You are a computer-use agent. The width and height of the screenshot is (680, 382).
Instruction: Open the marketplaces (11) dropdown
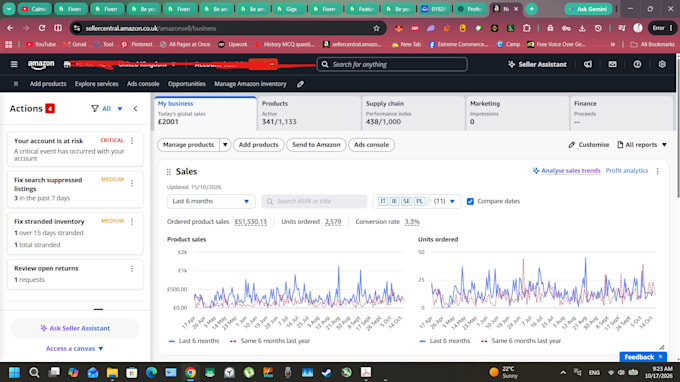tap(417, 201)
